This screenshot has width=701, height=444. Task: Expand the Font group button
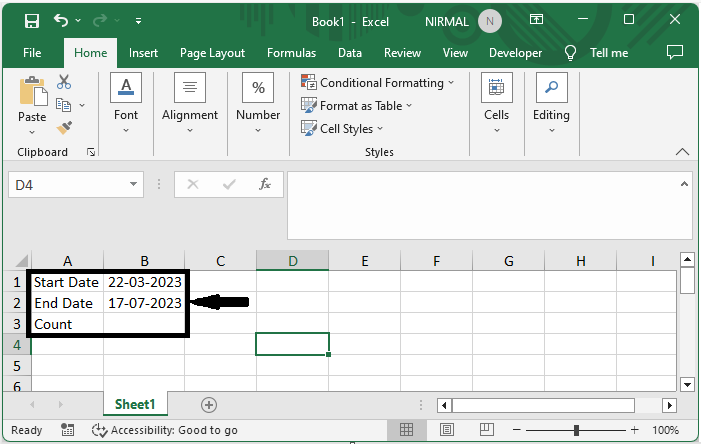(126, 104)
